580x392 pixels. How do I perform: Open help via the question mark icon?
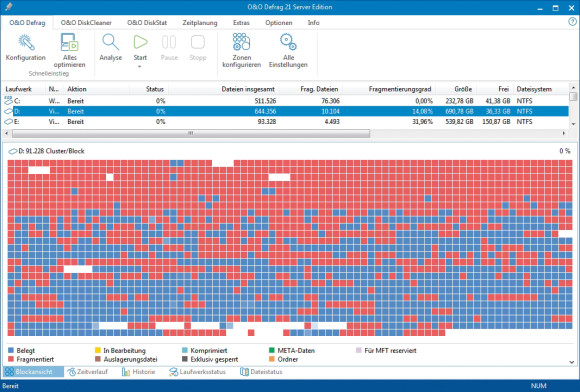[x=572, y=22]
